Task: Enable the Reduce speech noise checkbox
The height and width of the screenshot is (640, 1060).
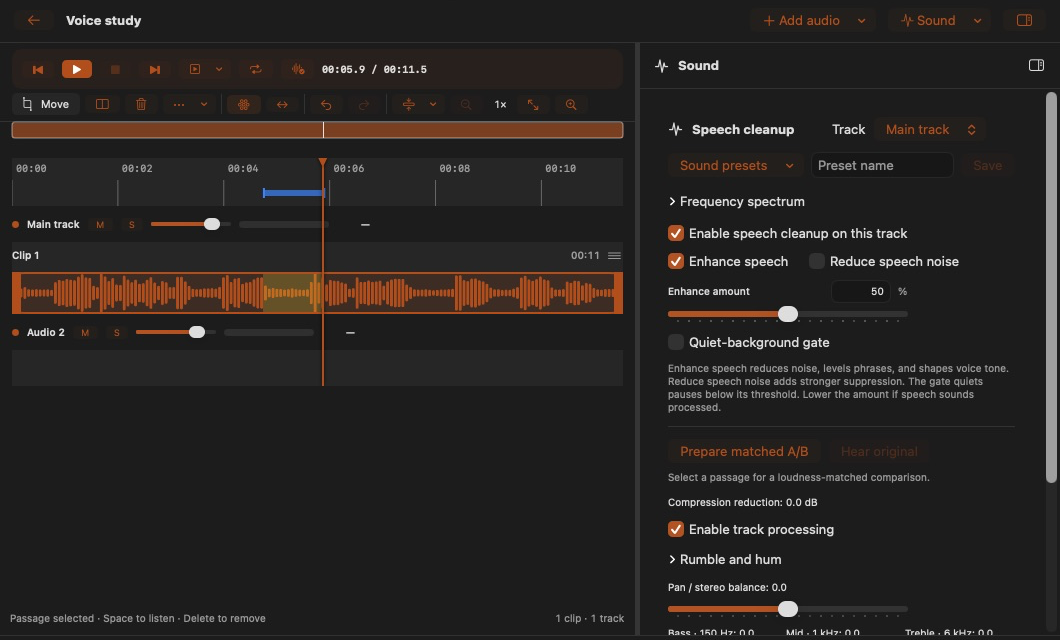Action: tap(817, 262)
